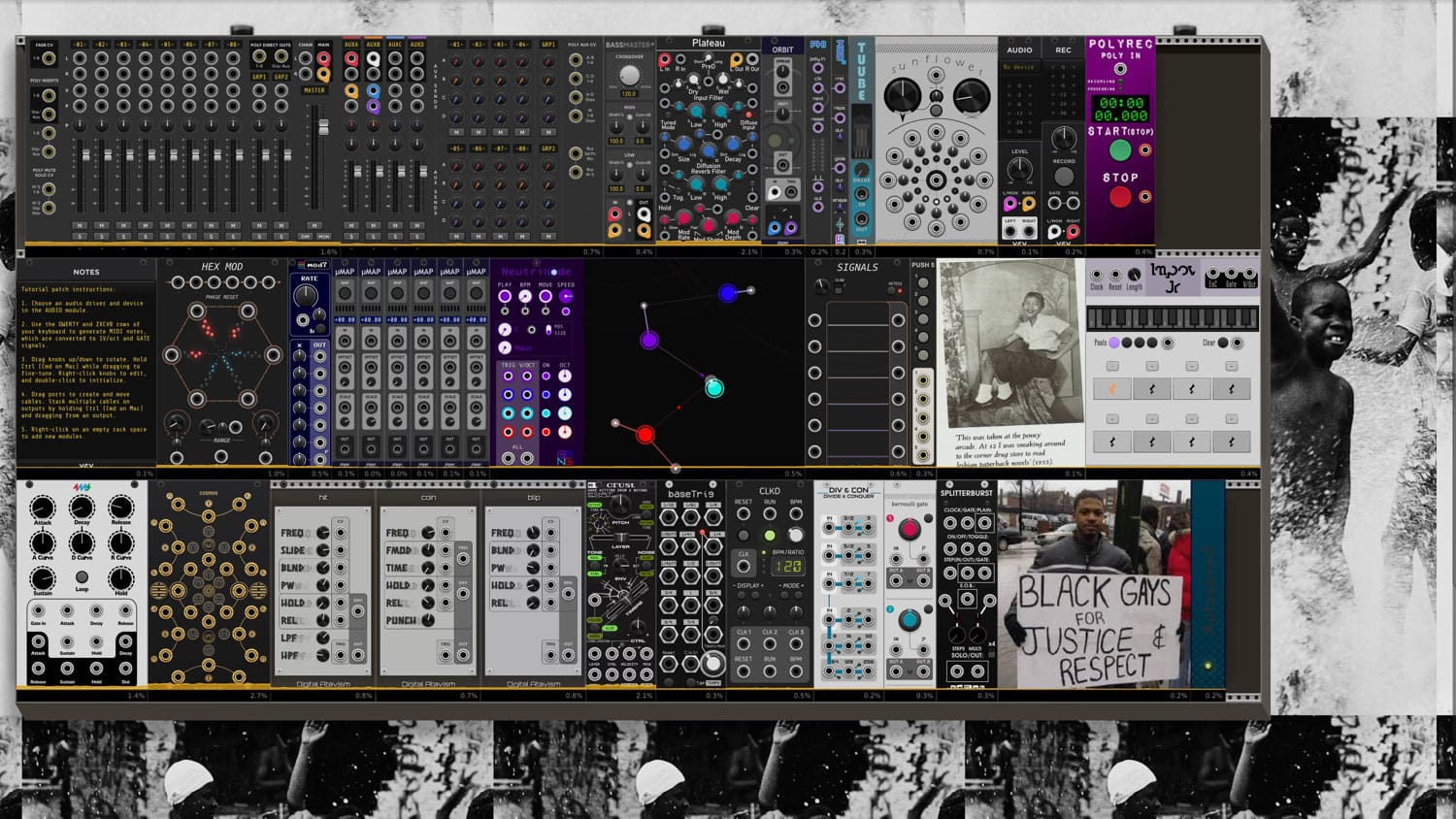Click the red node in Neutrinode display
Viewport: 1456px width, 819px height.
[645, 434]
